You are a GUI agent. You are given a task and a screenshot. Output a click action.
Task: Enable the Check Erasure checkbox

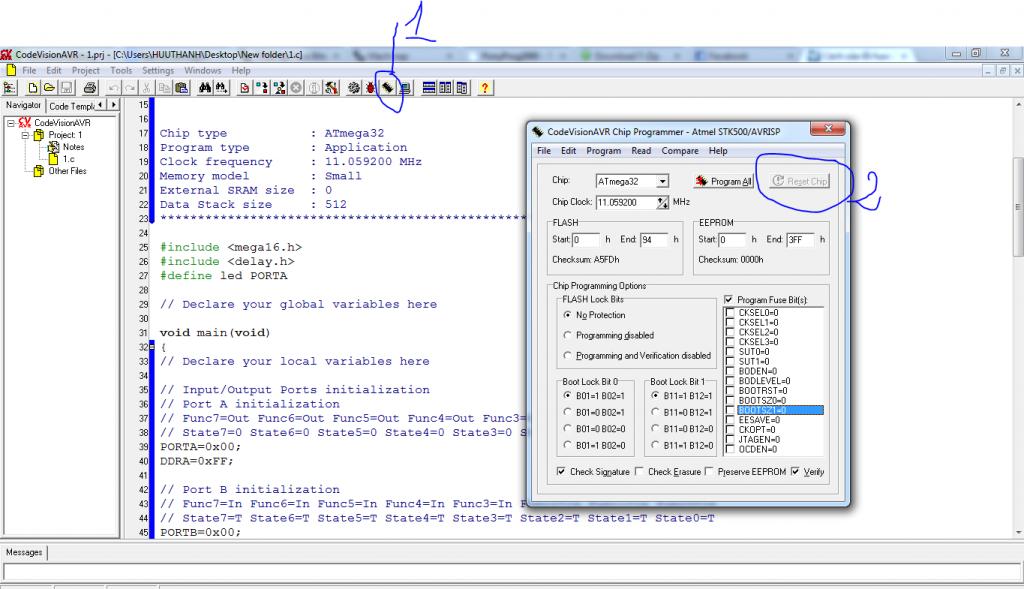639,471
